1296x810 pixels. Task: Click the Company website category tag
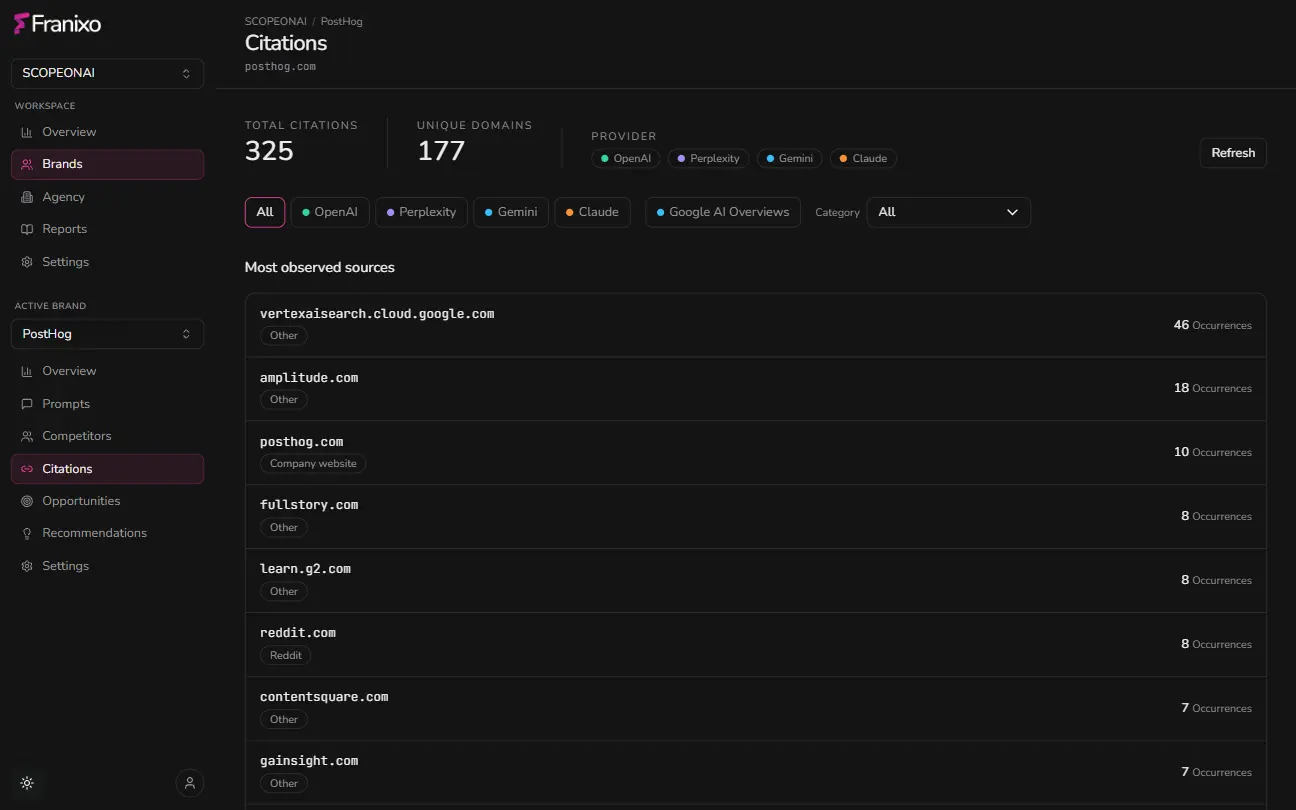[313, 464]
